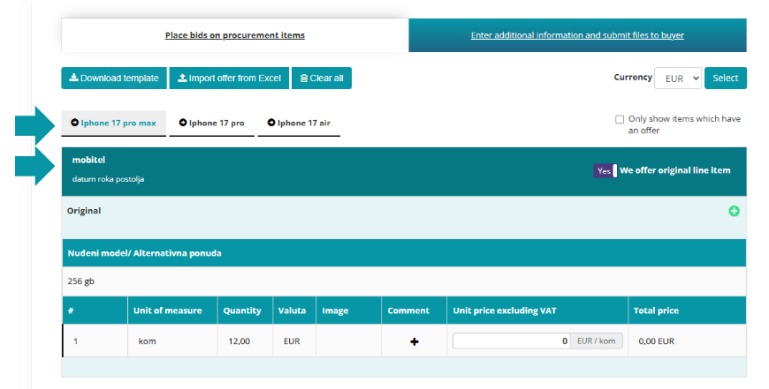769x389 pixels.
Task: Click the unit price excluding VAT field
Action: 512,341
